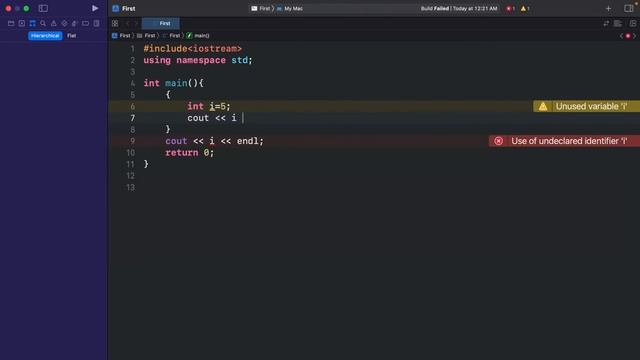Click the 'int i=5;' statement
The width and height of the screenshot is (640, 360).
point(209,107)
